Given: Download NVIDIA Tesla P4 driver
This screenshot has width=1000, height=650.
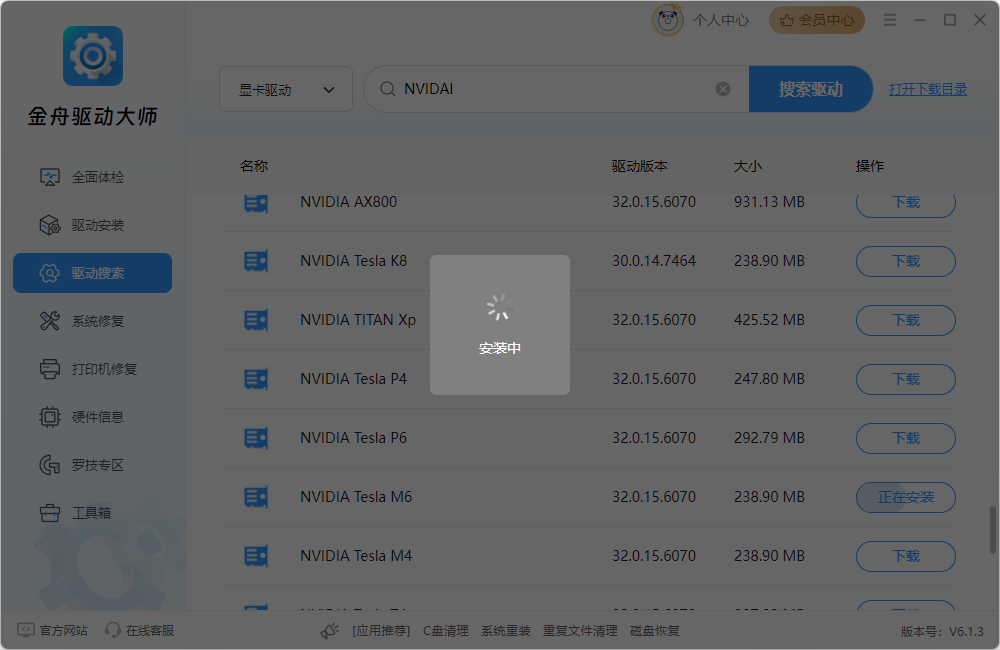Looking at the screenshot, I should pos(906,380).
